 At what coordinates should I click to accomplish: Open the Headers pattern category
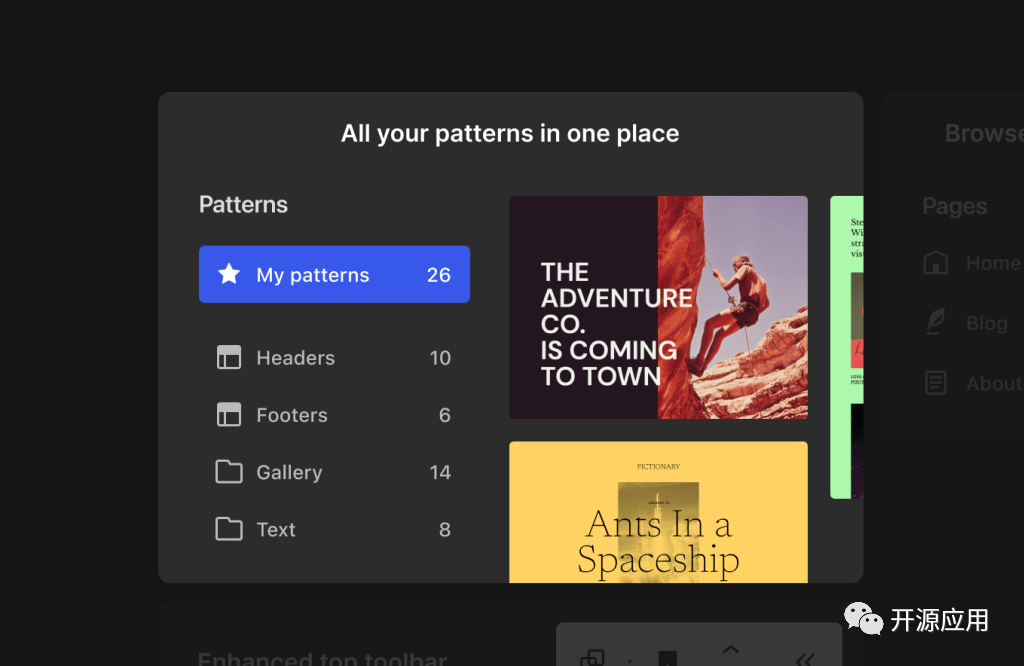296,358
